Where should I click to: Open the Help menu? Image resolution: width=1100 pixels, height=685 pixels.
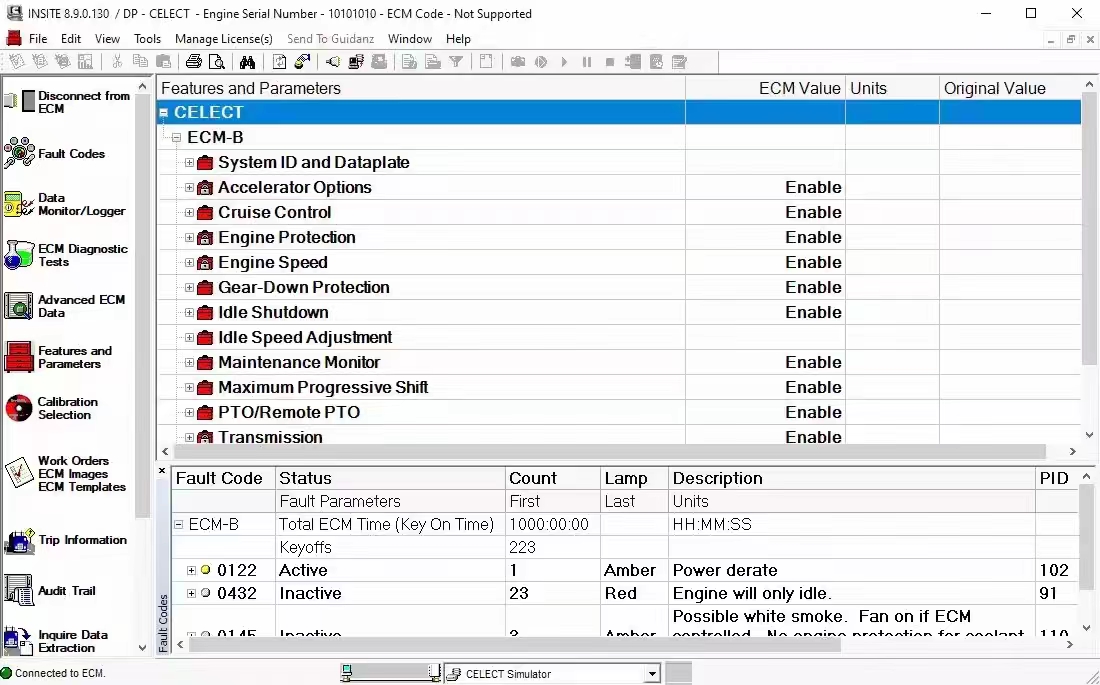[458, 39]
